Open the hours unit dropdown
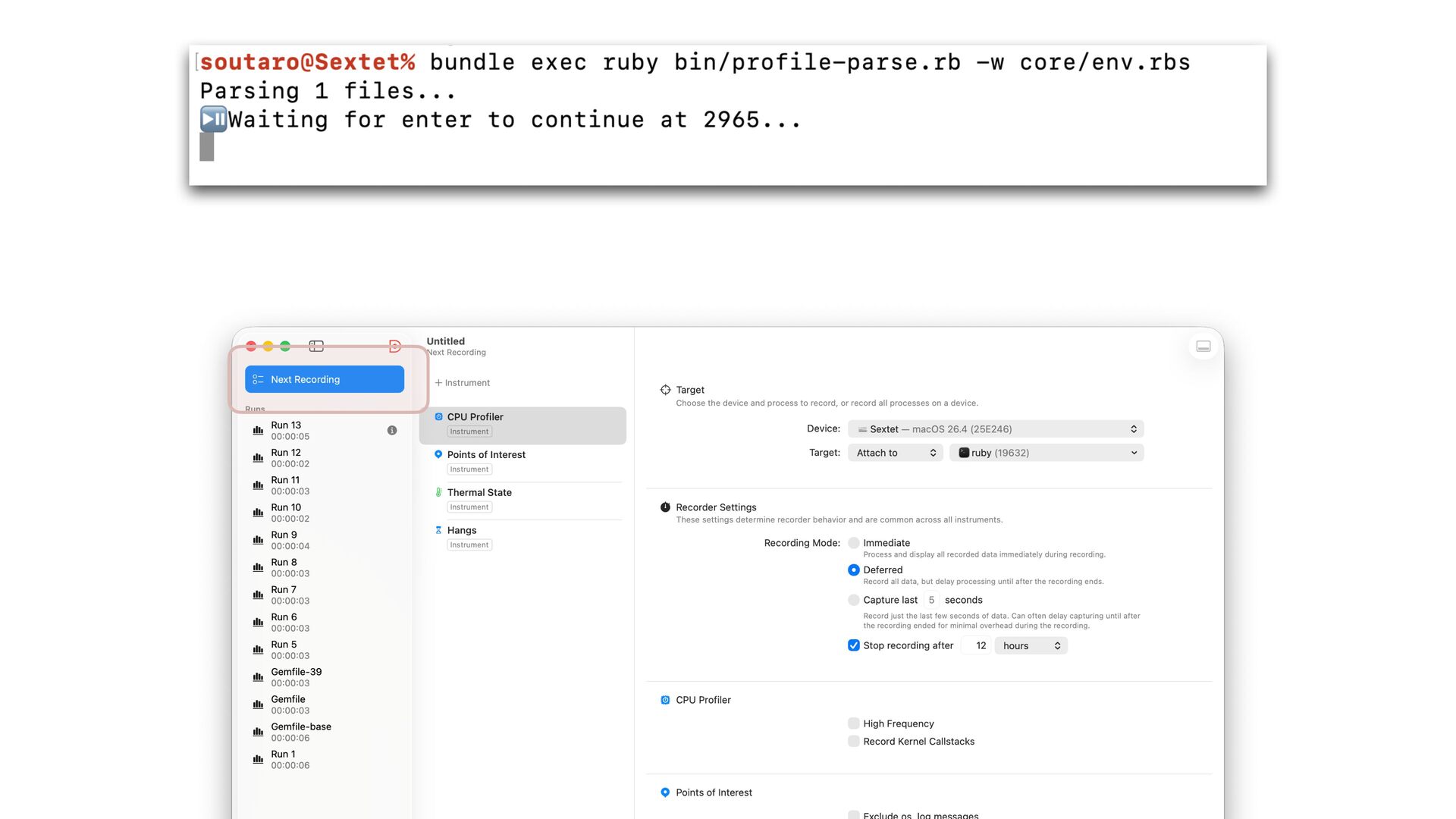 1031,646
